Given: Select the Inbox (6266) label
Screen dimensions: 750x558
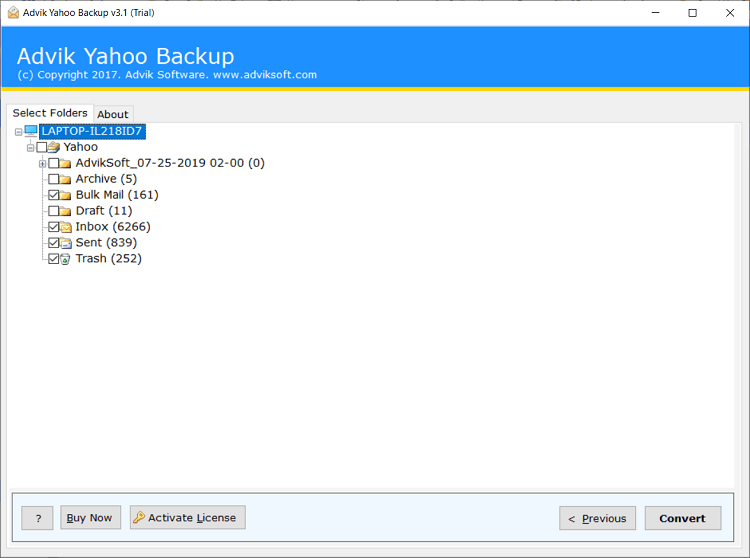Looking at the screenshot, I should (x=113, y=227).
